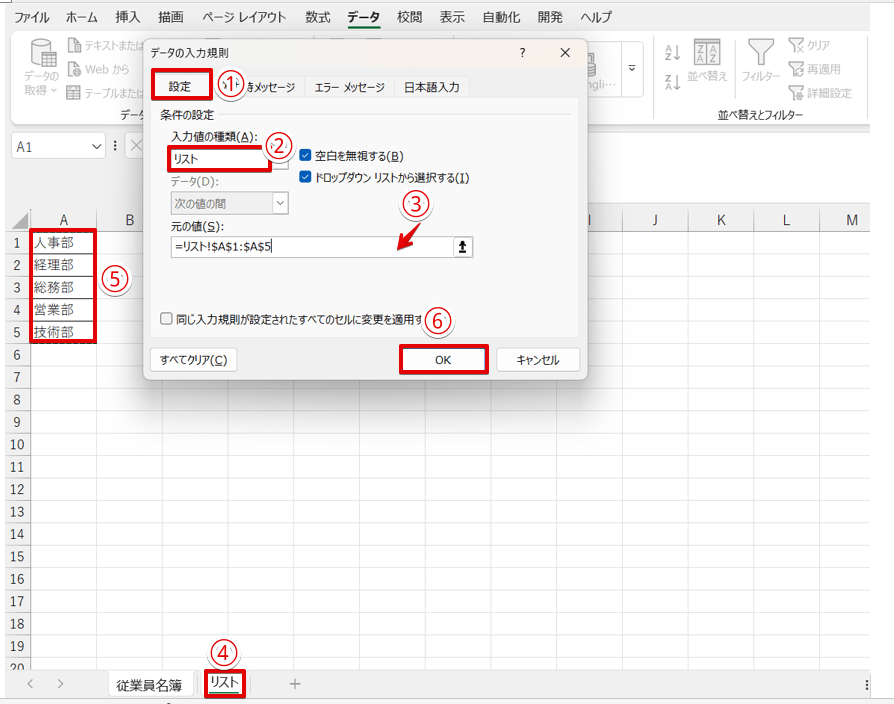
Task: Click the range collapse icon next to 元の値
Action: 460,245
